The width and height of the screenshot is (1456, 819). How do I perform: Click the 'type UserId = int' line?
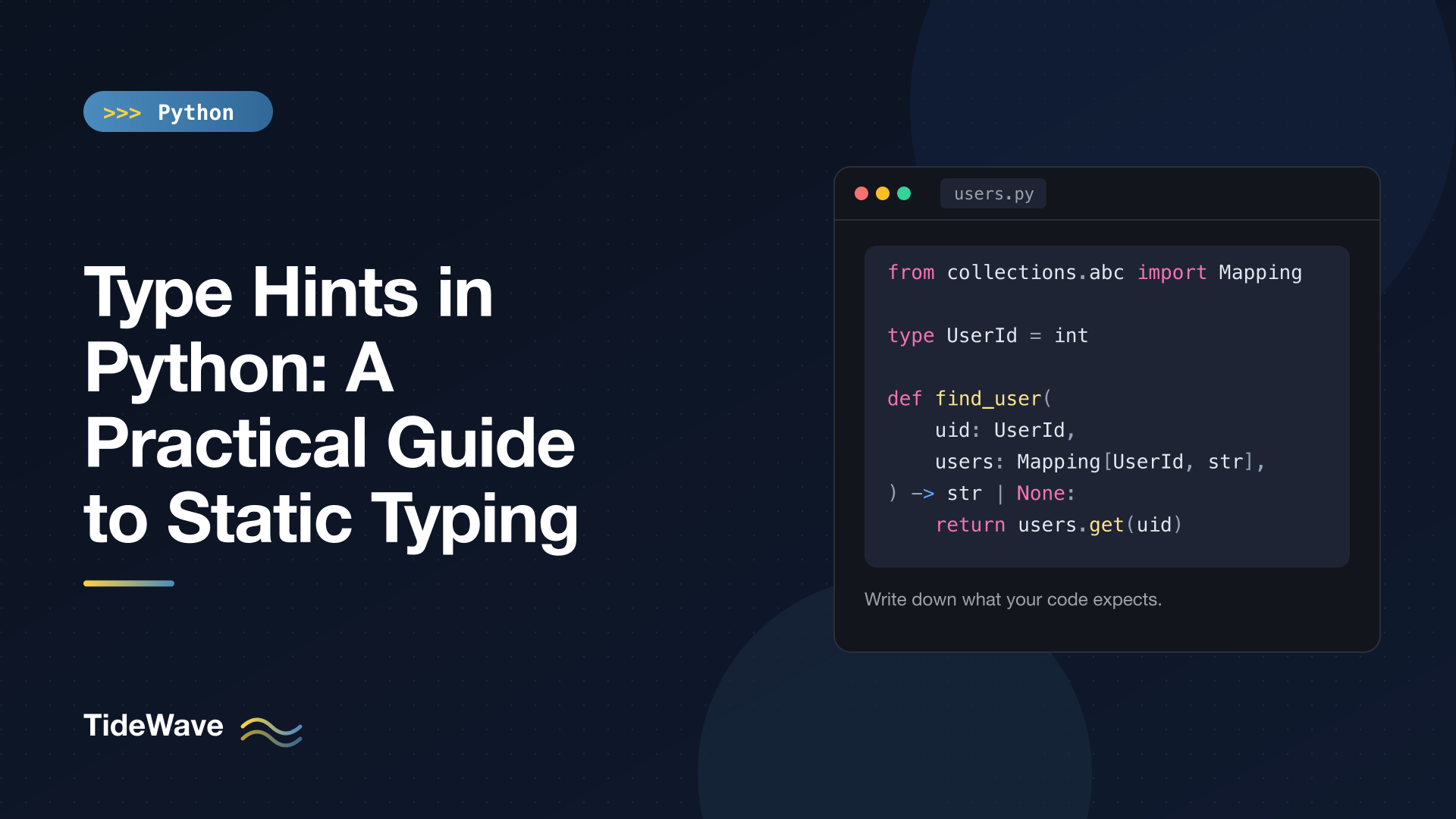(x=988, y=335)
